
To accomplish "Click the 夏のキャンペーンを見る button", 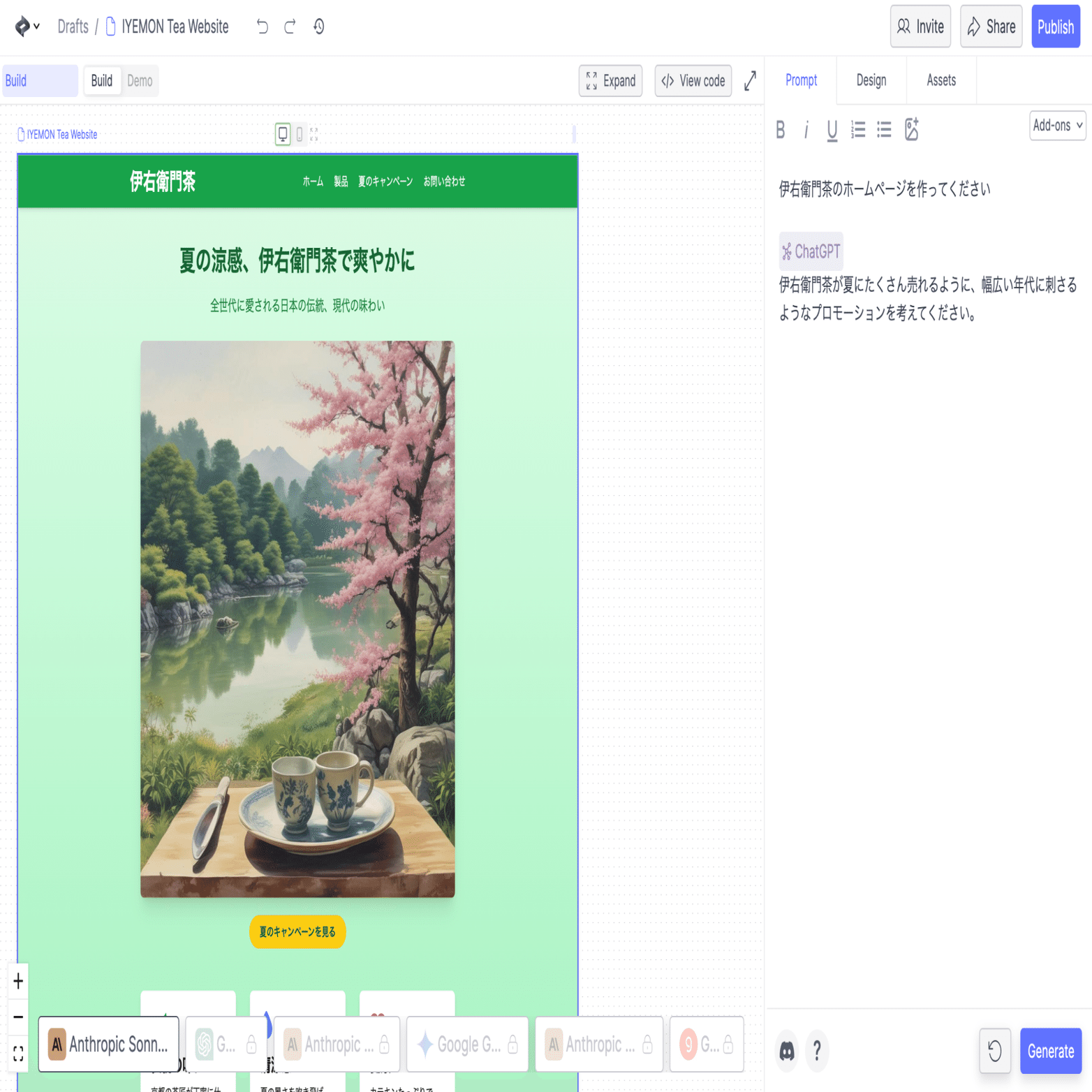I will [x=297, y=931].
